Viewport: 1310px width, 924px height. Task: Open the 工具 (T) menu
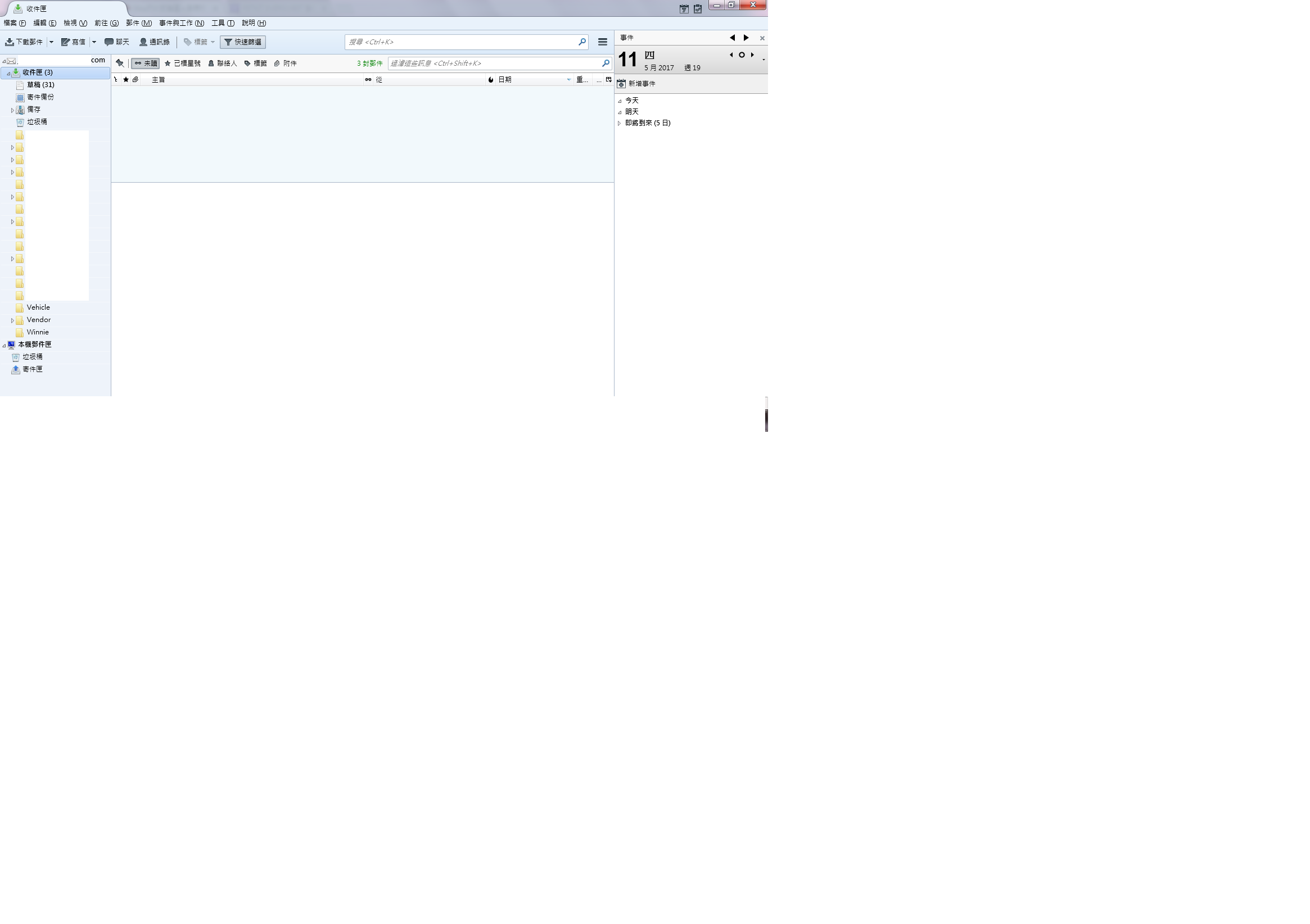[x=223, y=23]
